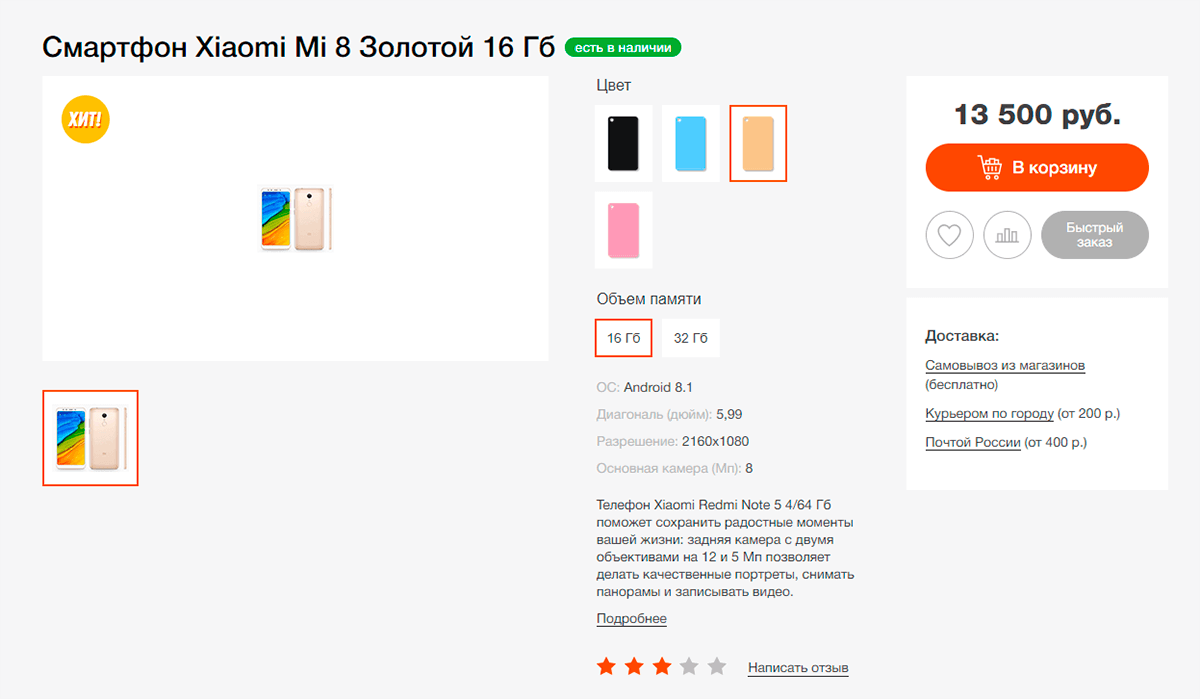Click the shopping cart icon in orange button
Image resolution: width=1200 pixels, height=699 pixels.
click(x=990, y=168)
